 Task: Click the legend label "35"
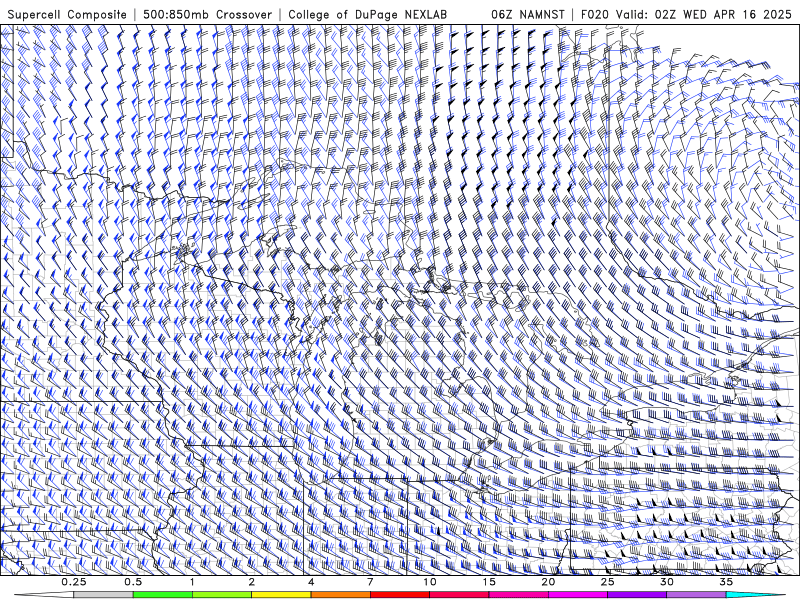(x=726, y=582)
